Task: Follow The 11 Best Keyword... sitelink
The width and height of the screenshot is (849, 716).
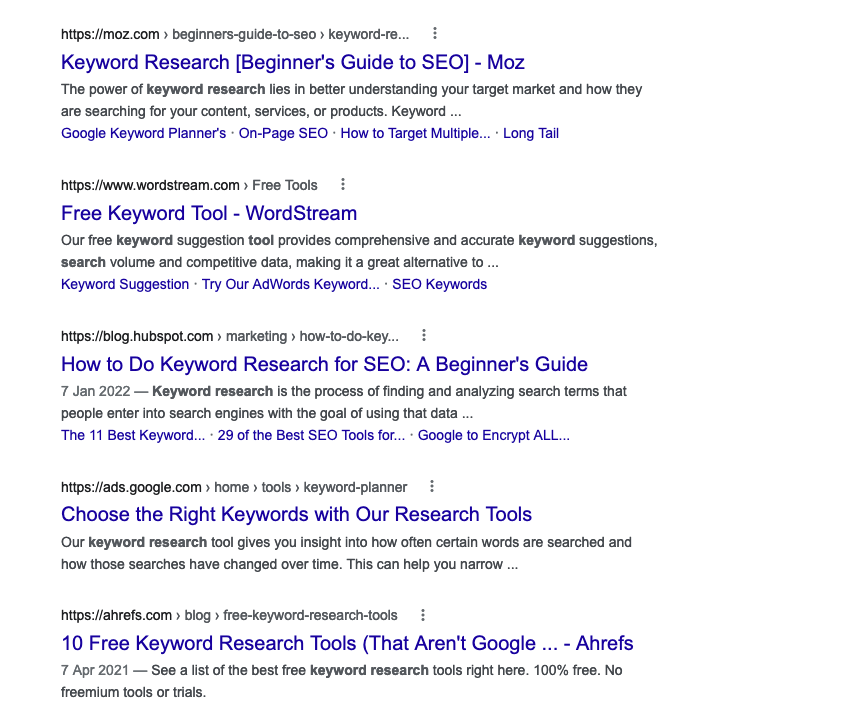Action: 133,435
